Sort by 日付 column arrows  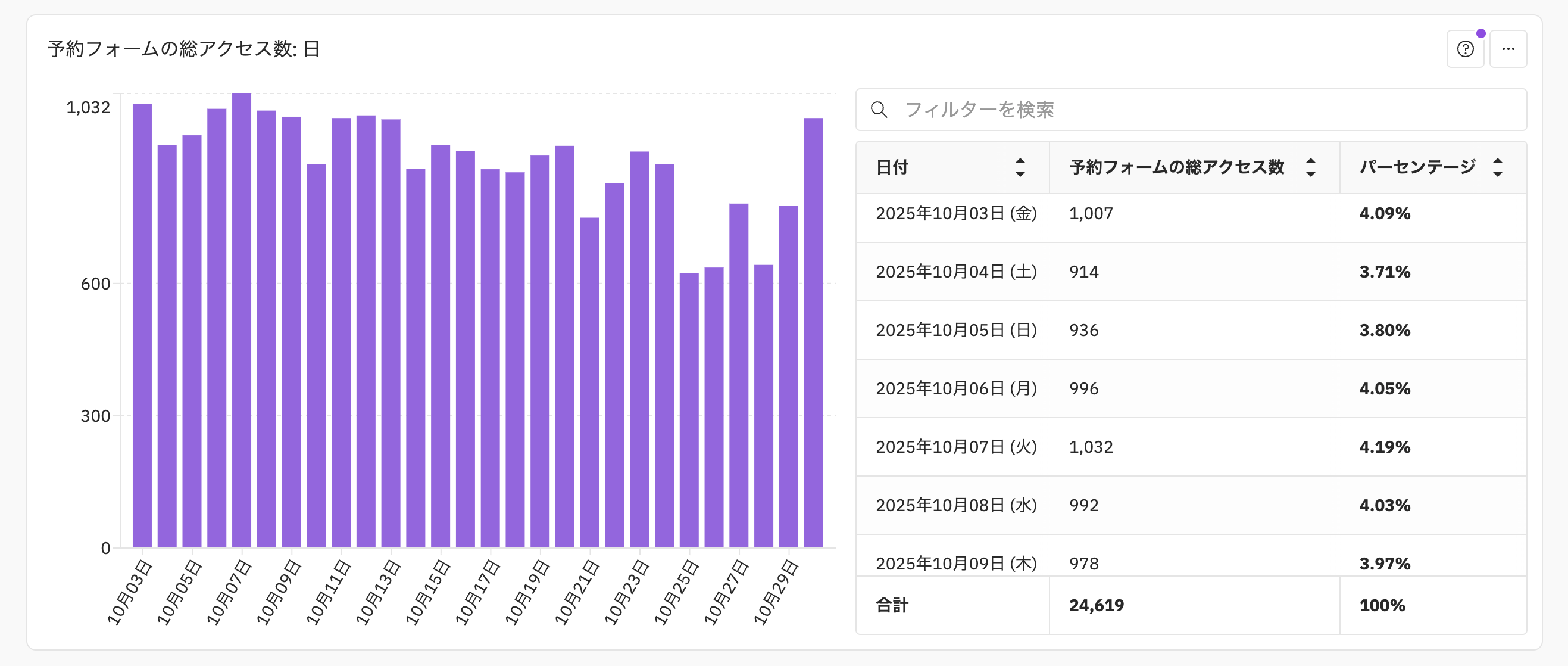1020,167
